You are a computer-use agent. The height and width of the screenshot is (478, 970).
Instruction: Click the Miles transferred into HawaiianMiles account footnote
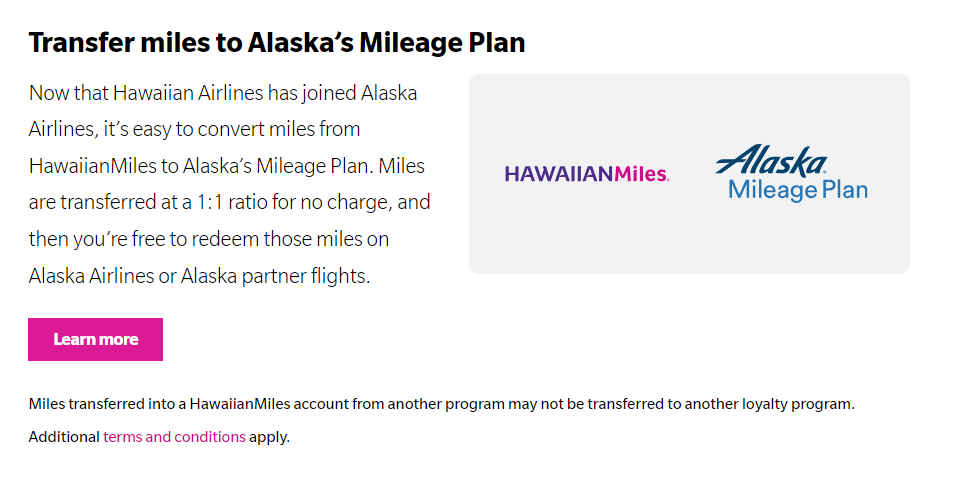pyautogui.click(x=441, y=404)
